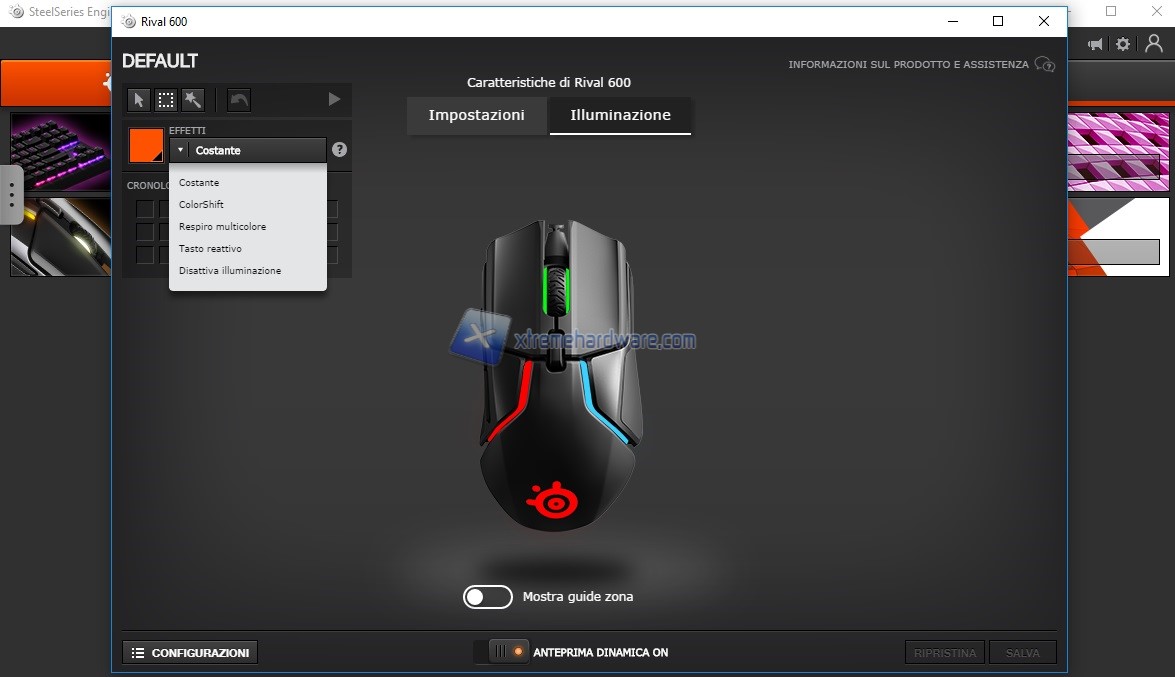The image size is (1175, 677).
Task: Open the orange color swatch picker
Action: tap(146, 146)
